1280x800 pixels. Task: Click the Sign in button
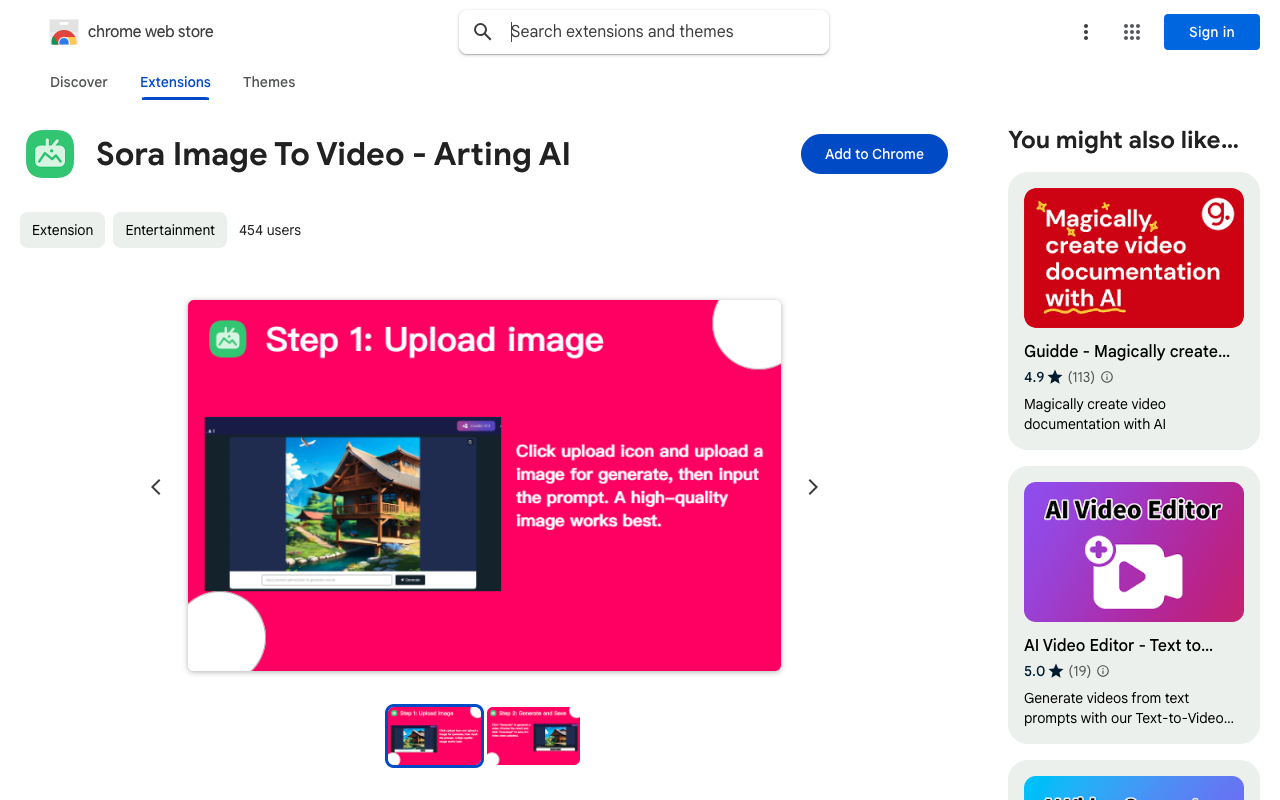(x=1211, y=32)
